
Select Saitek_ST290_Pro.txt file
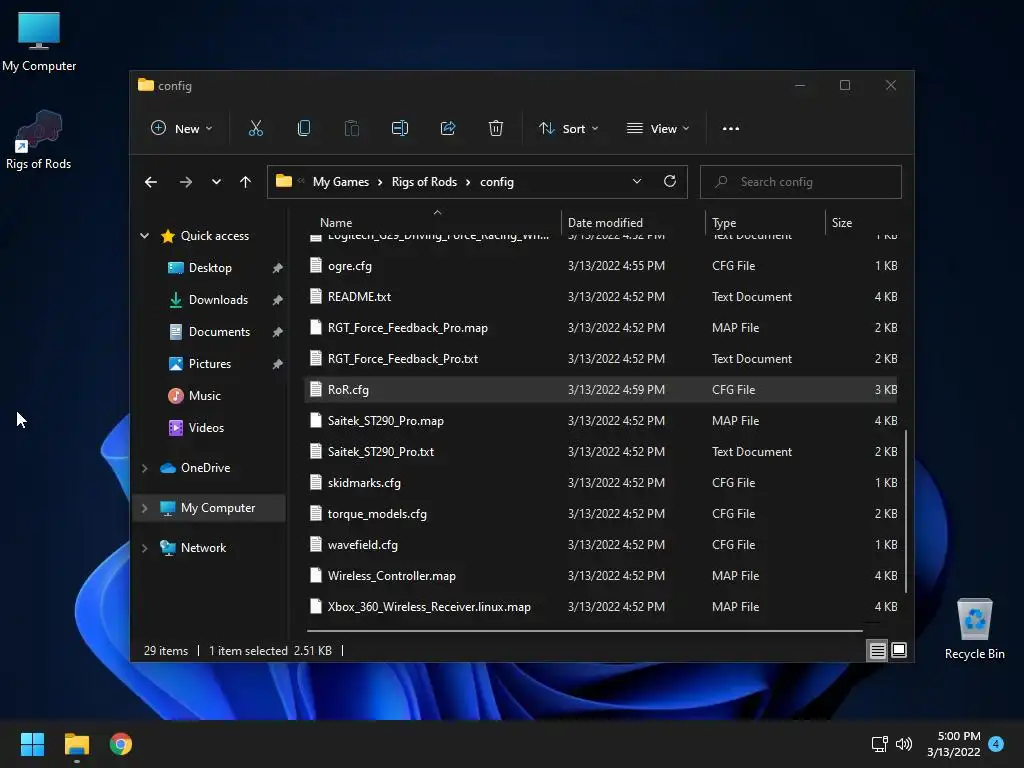pos(601,452)
